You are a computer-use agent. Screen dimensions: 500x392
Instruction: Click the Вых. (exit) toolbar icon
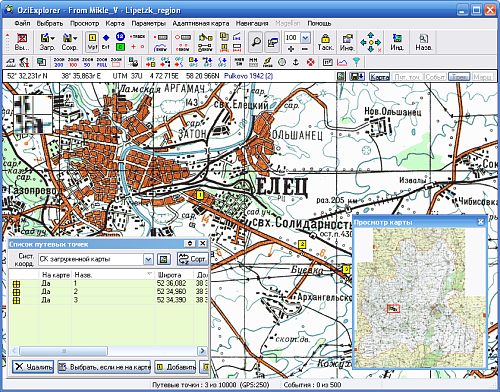tap(22, 42)
